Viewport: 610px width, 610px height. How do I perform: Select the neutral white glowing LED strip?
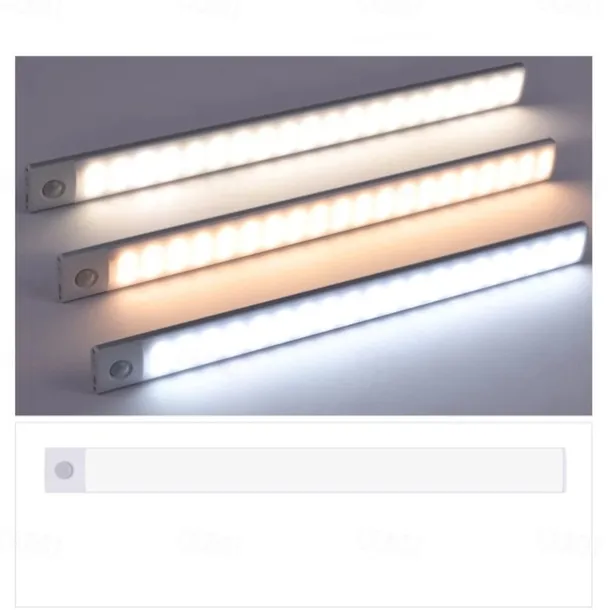[300, 130]
